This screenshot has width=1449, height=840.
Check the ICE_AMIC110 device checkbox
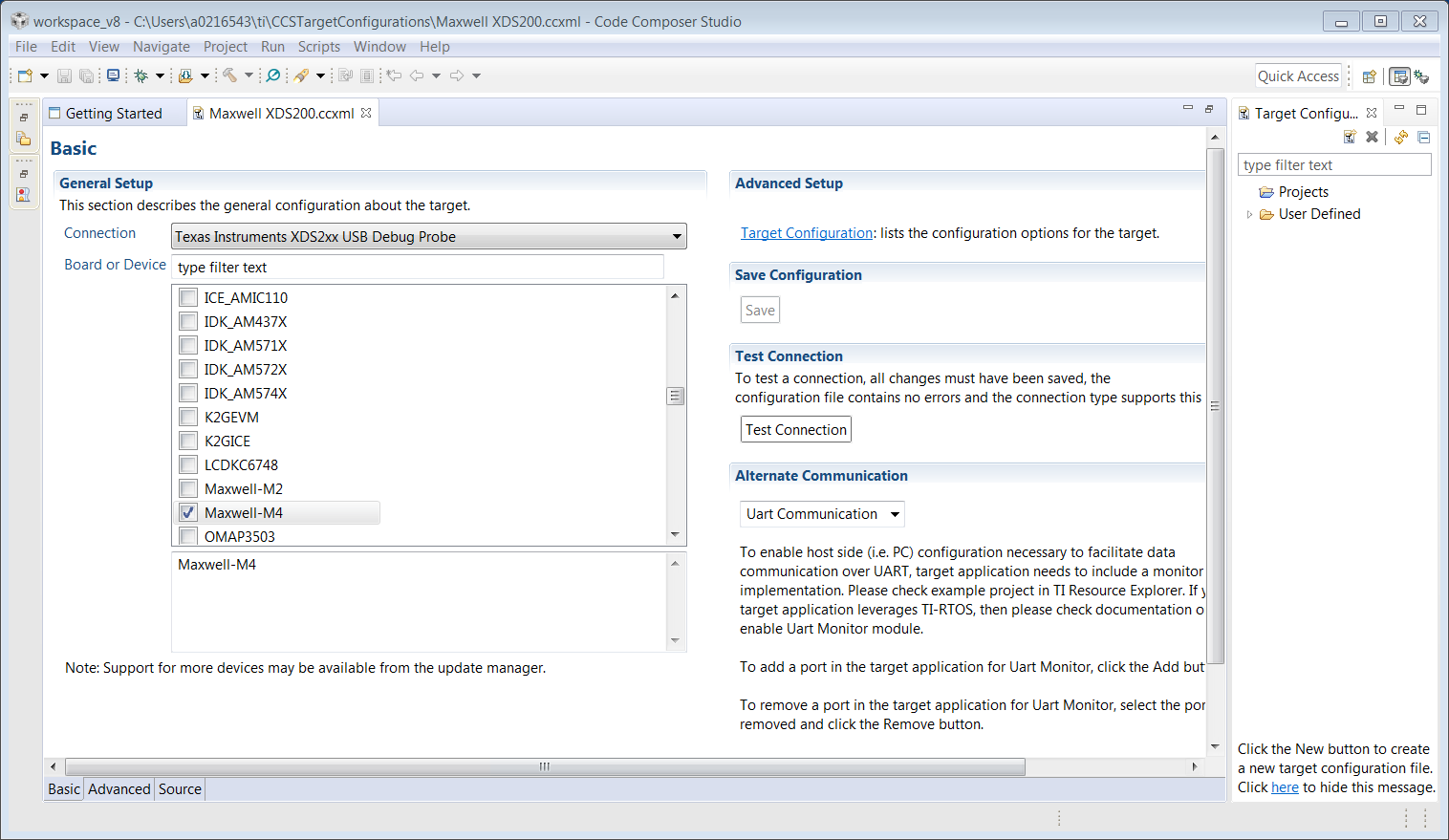pyautogui.click(x=188, y=297)
